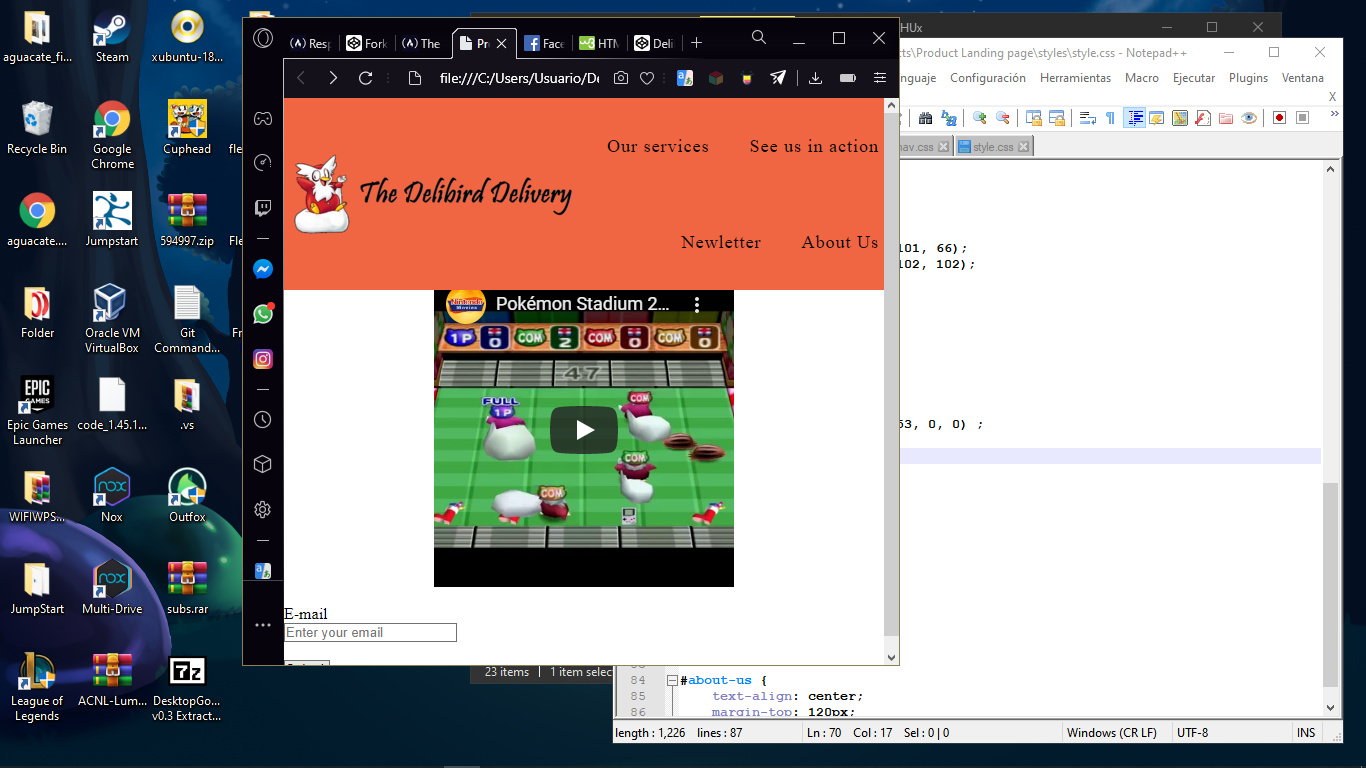Click the Newletter navigation link
The image size is (1366, 768).
click(x=721, y=242)
